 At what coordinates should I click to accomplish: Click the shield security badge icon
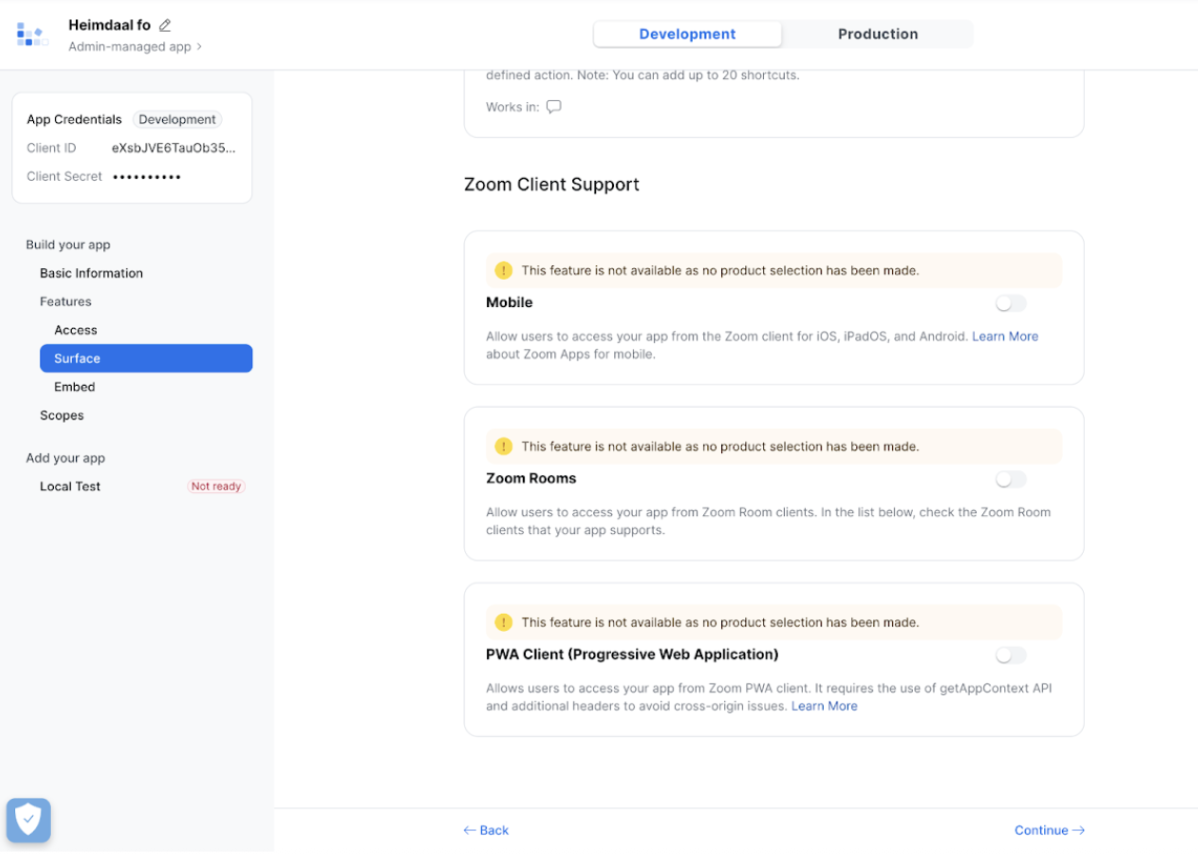[28, 820]
